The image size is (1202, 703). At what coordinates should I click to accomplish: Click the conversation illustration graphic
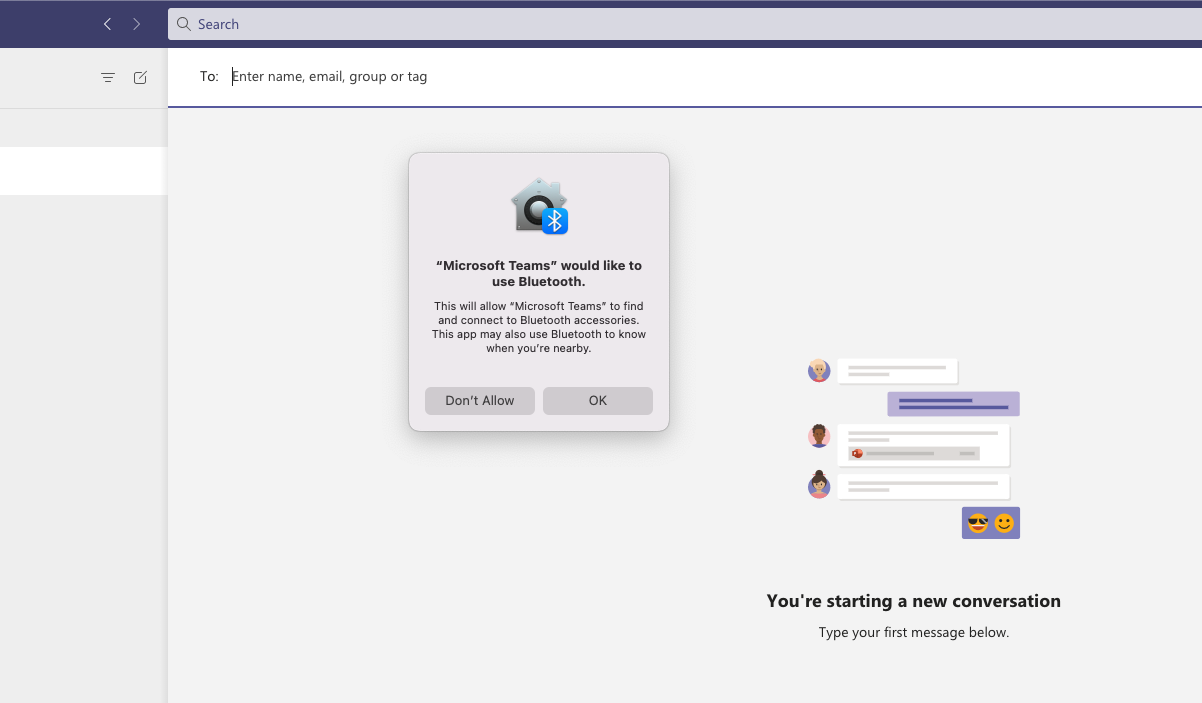(913, 448)
